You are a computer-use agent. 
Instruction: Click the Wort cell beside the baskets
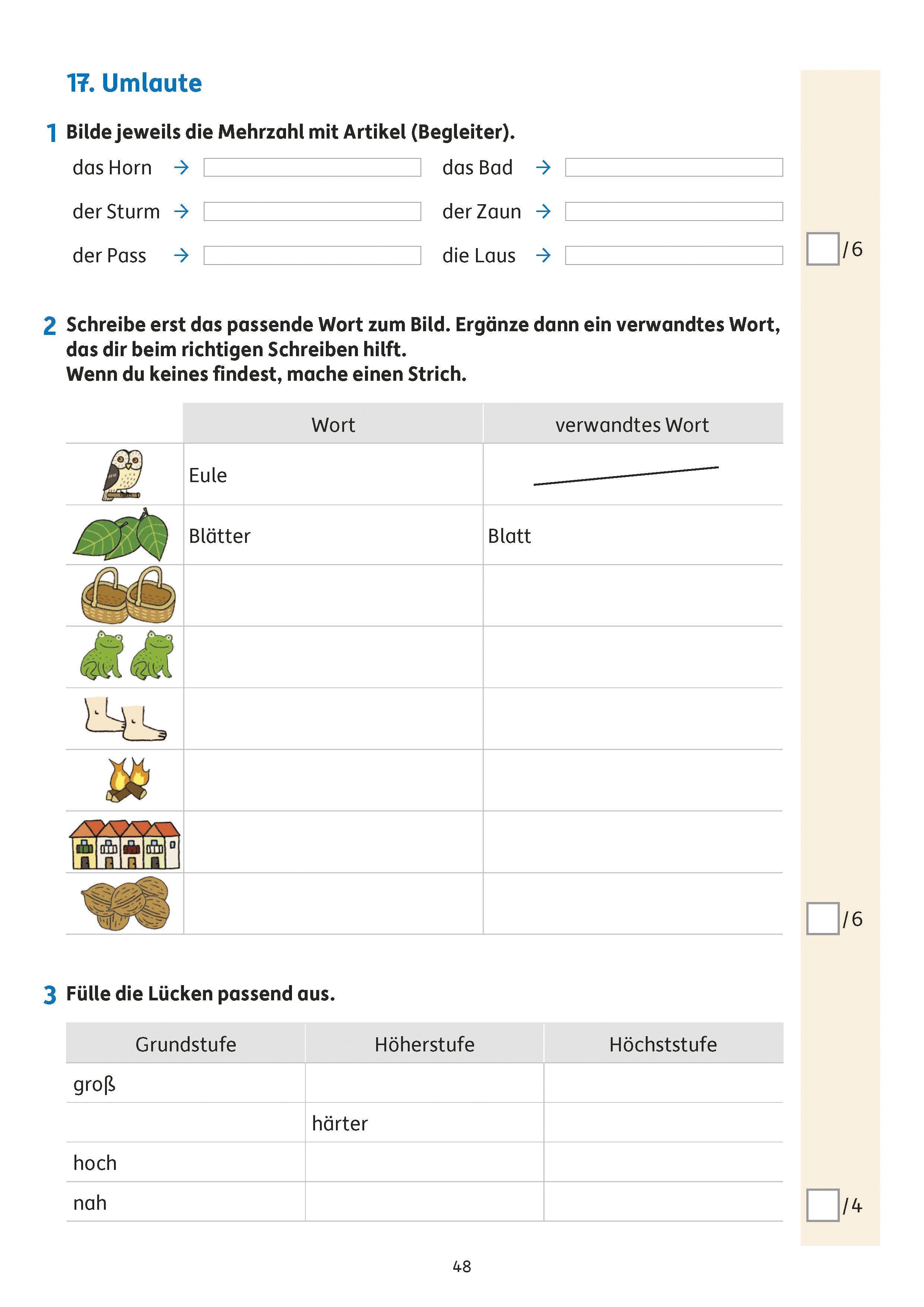[333, 596]
